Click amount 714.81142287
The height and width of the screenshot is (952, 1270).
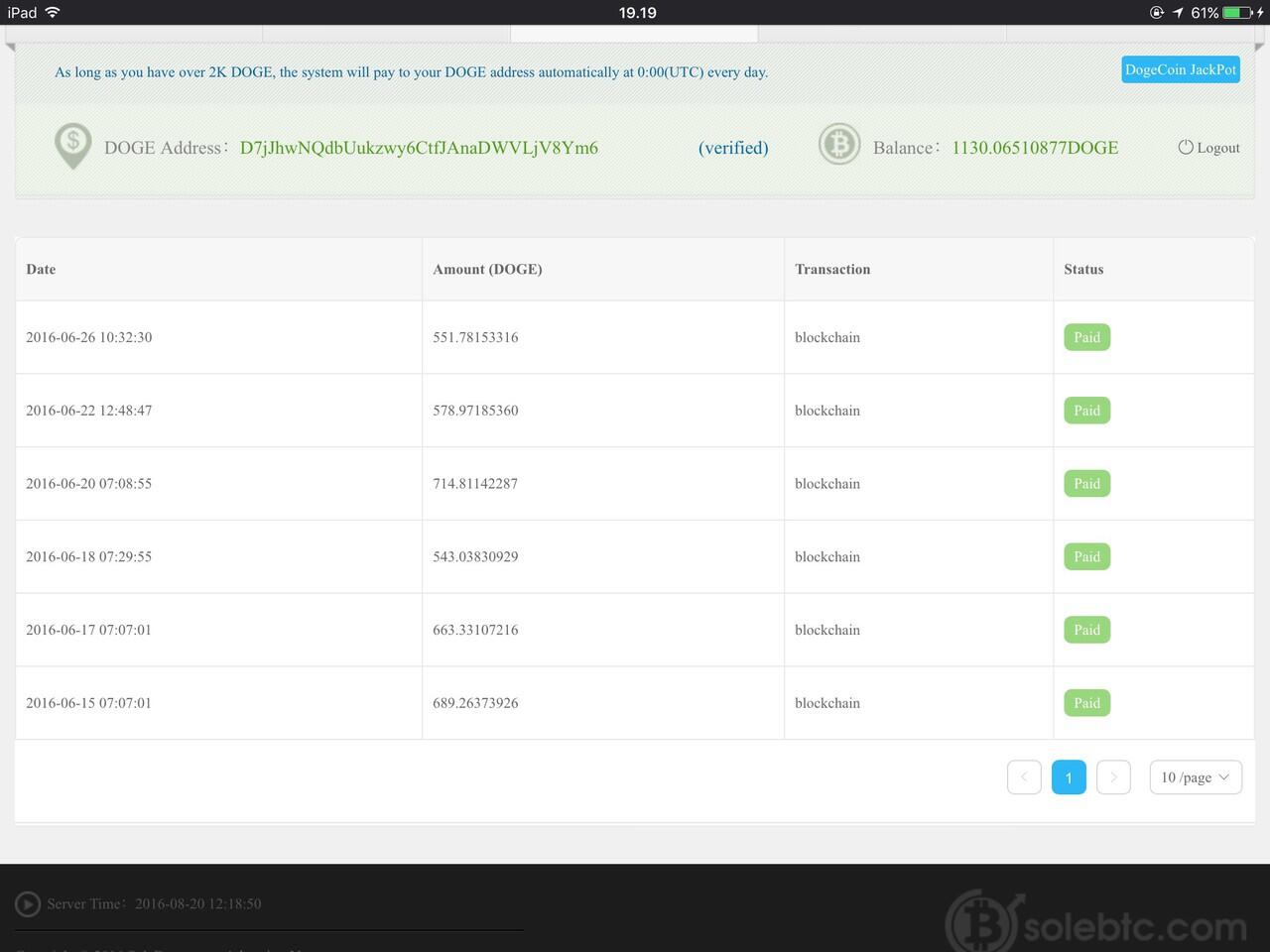[475, 484]
